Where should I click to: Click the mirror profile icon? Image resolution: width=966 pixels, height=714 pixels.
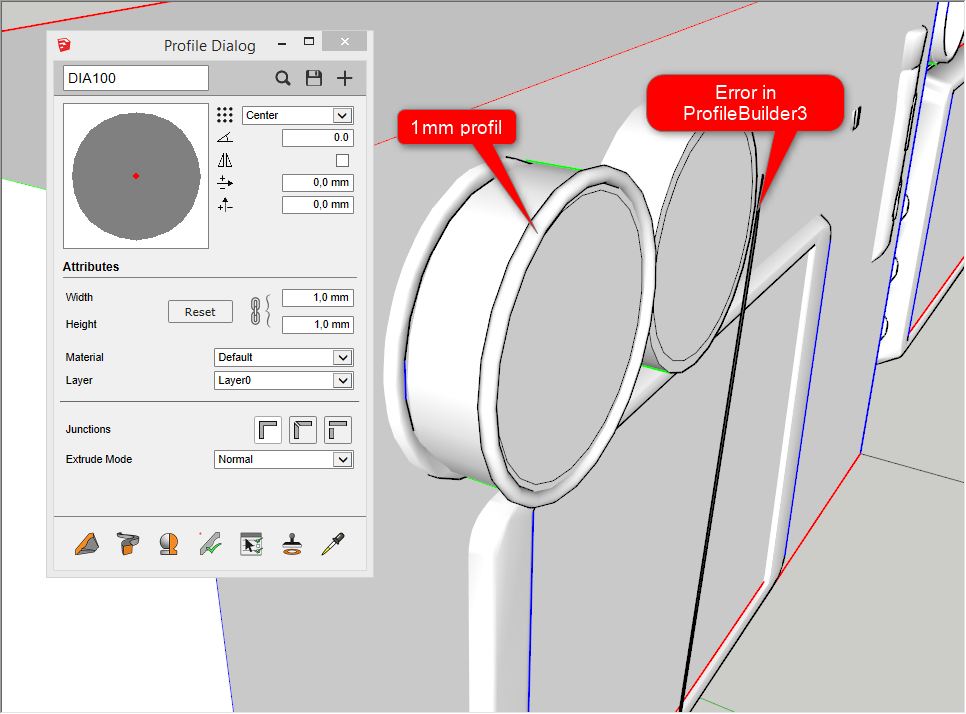point(225,160)
